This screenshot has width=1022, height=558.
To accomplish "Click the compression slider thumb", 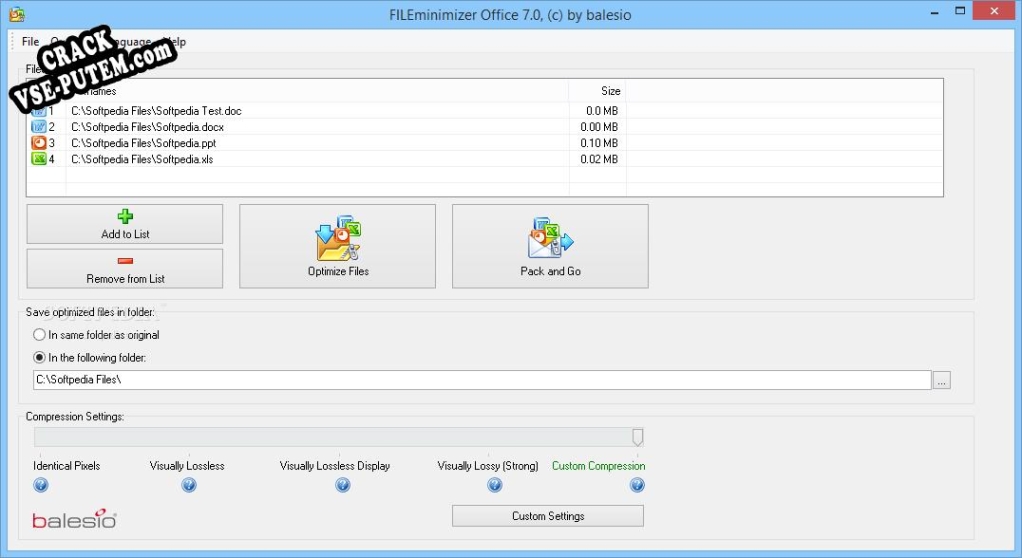I will coord(637,437).
